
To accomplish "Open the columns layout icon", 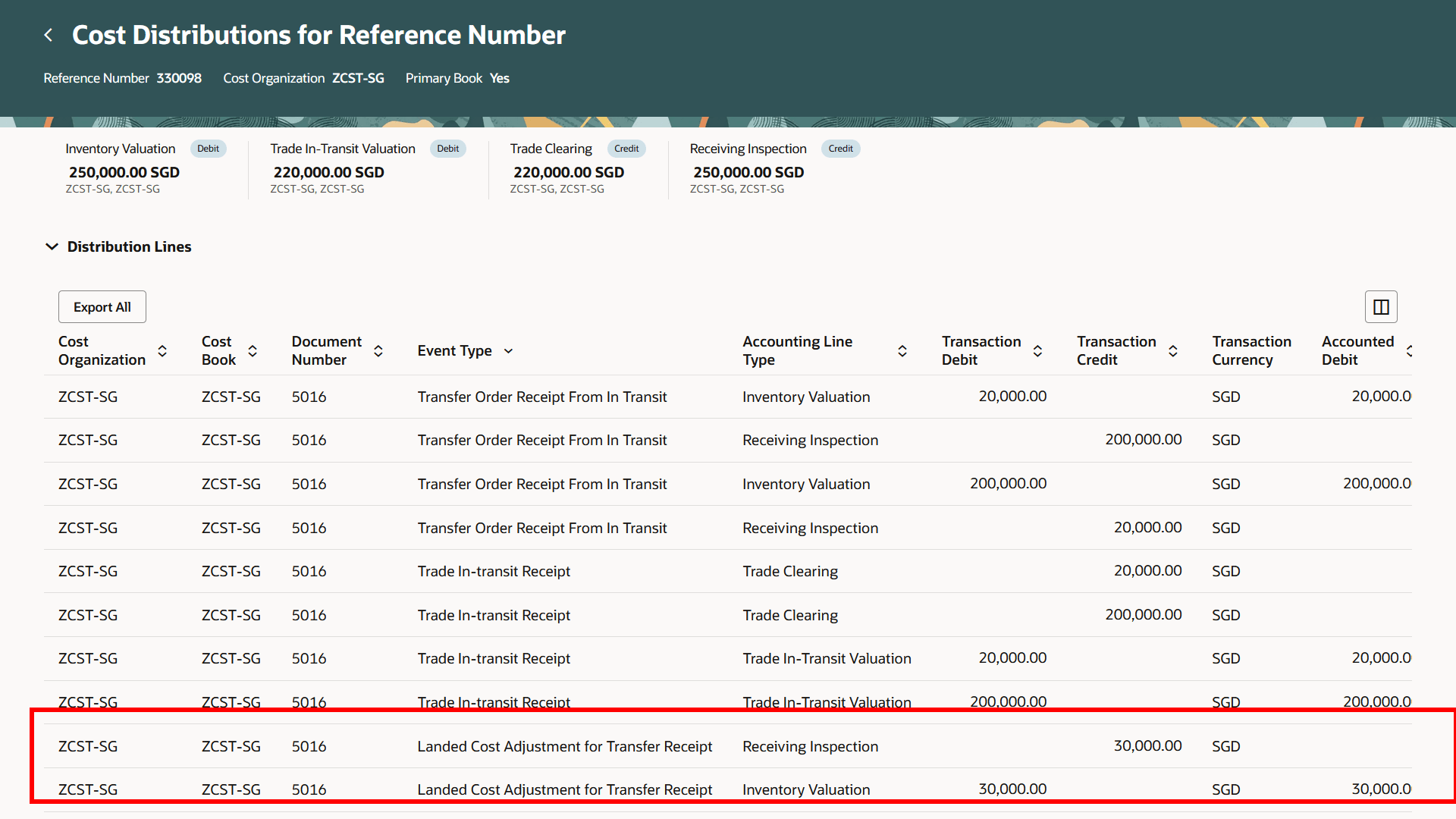I will (x=1381, y=307).
